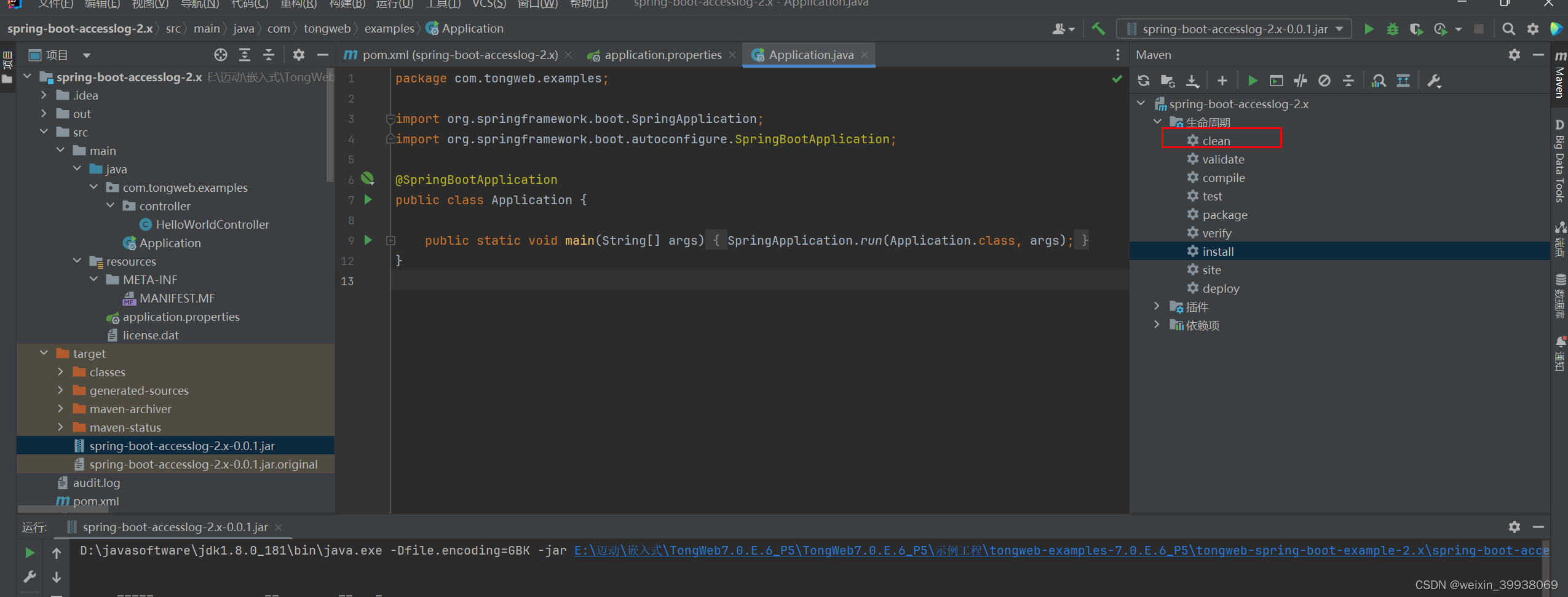
Task: Close the application.properties tab
Action: pyautogui.click(x=732, y=55)
